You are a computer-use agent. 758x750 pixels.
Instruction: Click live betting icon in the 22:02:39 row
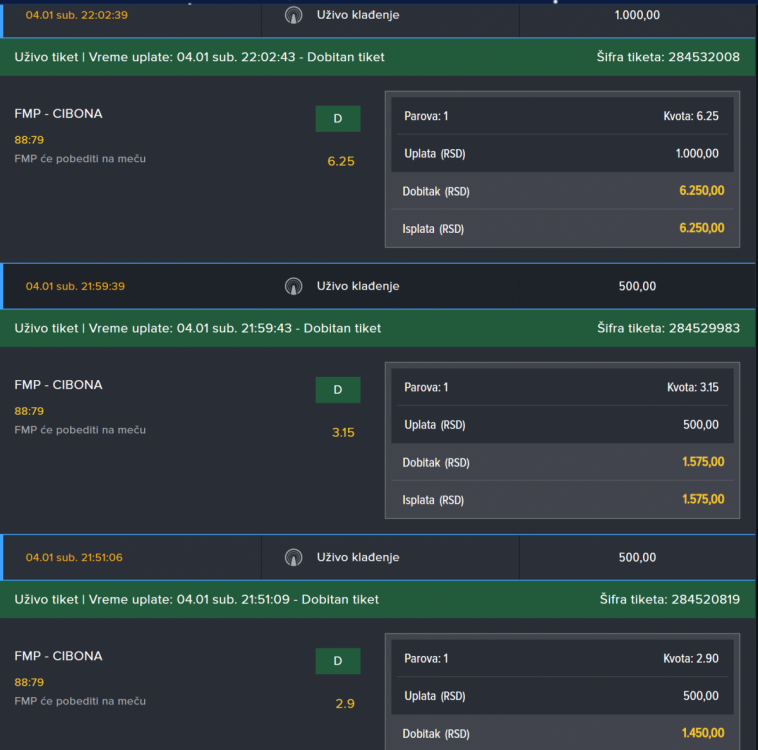293,16
